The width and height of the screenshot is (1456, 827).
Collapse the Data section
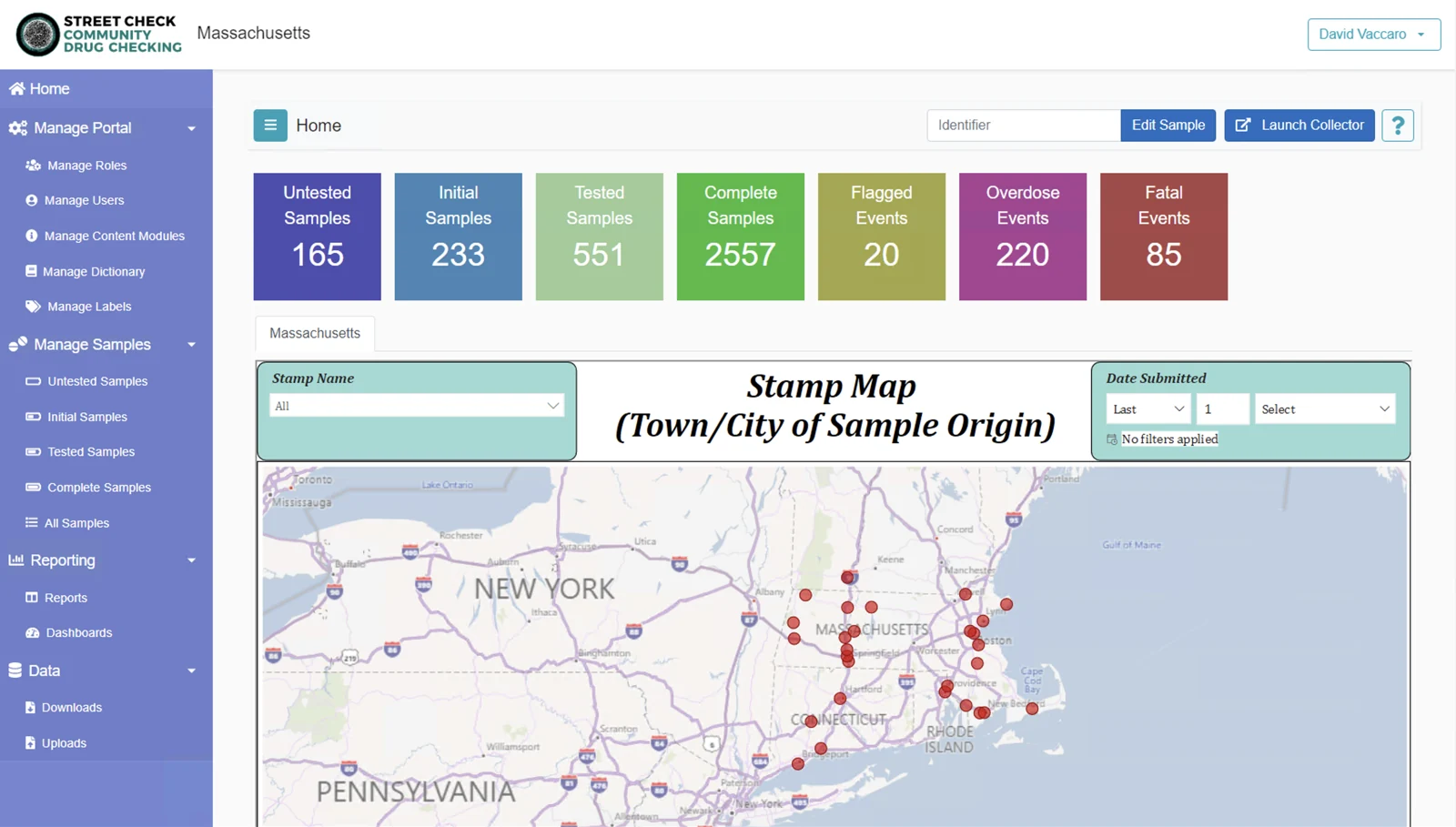(x=192, y=671)
